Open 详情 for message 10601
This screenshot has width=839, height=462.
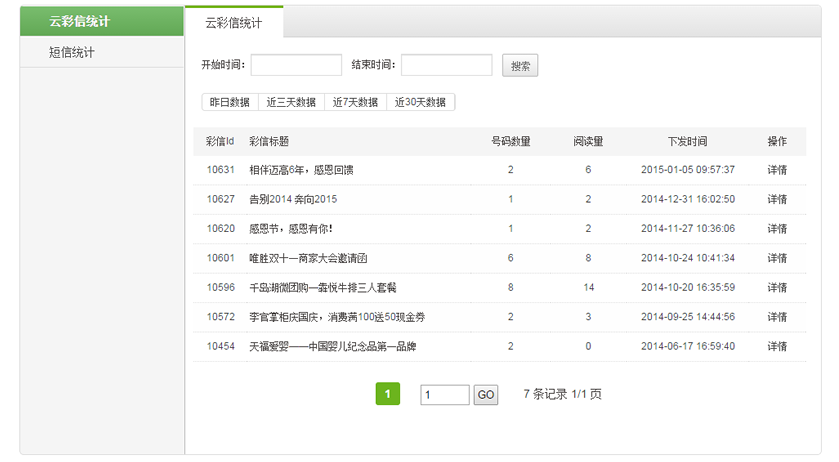[x=777, y=258]
